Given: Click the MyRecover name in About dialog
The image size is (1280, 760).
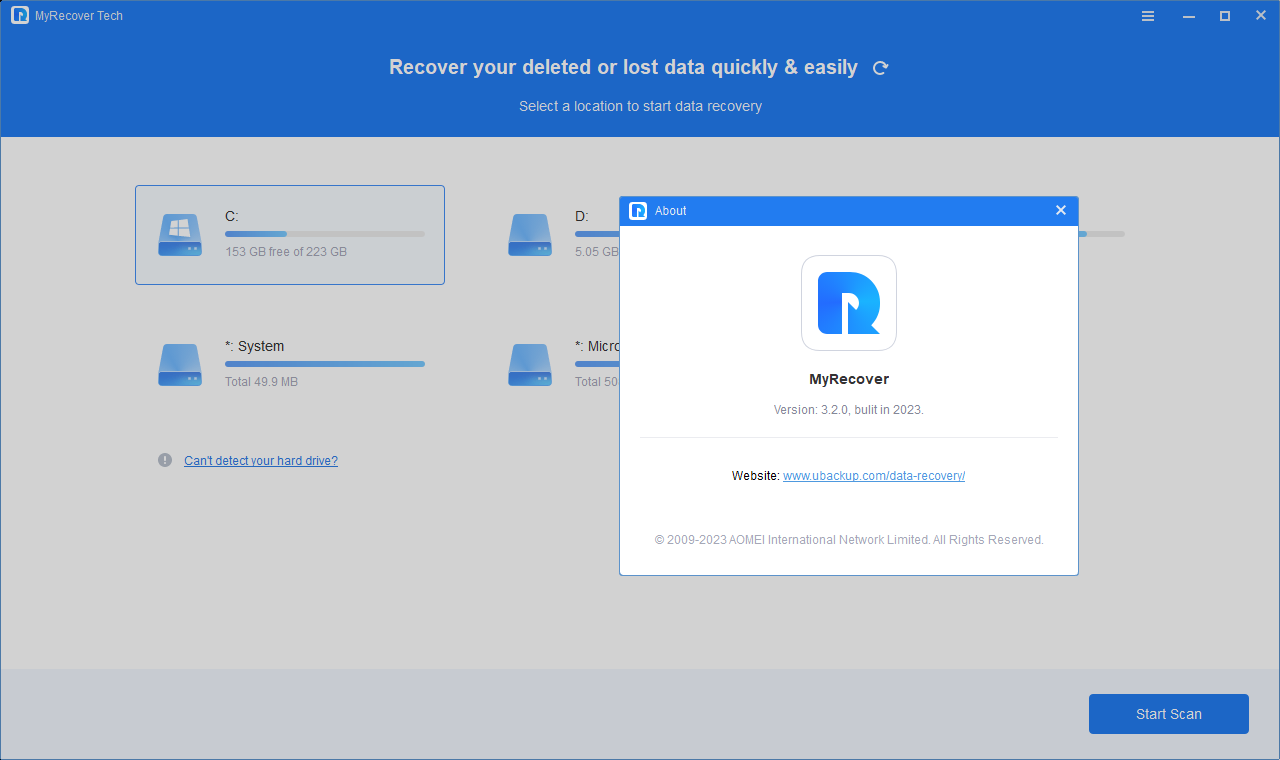Looking at the screenshot, I should tap(849, 379).
